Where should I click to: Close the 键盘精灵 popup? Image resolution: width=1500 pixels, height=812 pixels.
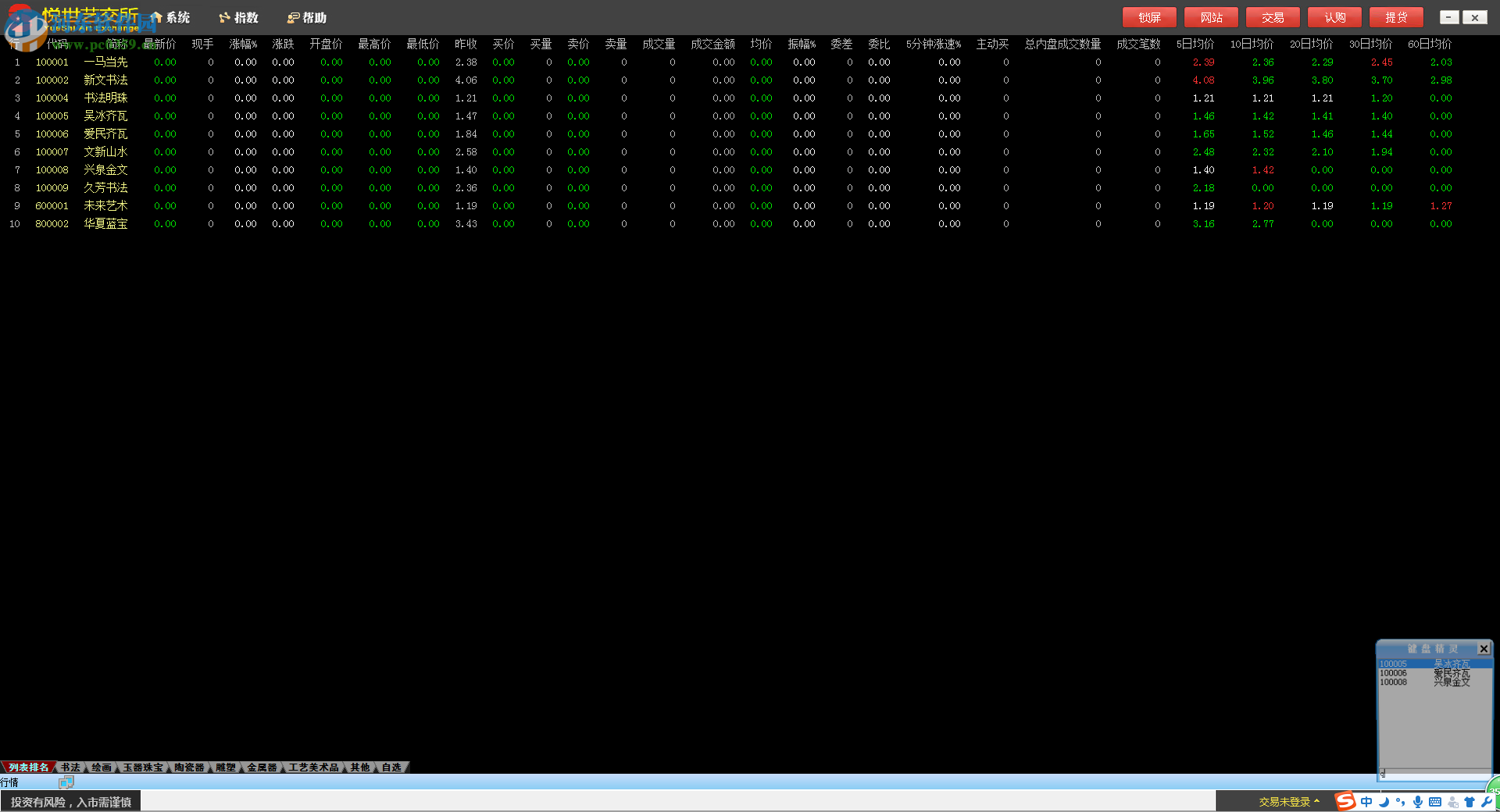coord(1484,649)
